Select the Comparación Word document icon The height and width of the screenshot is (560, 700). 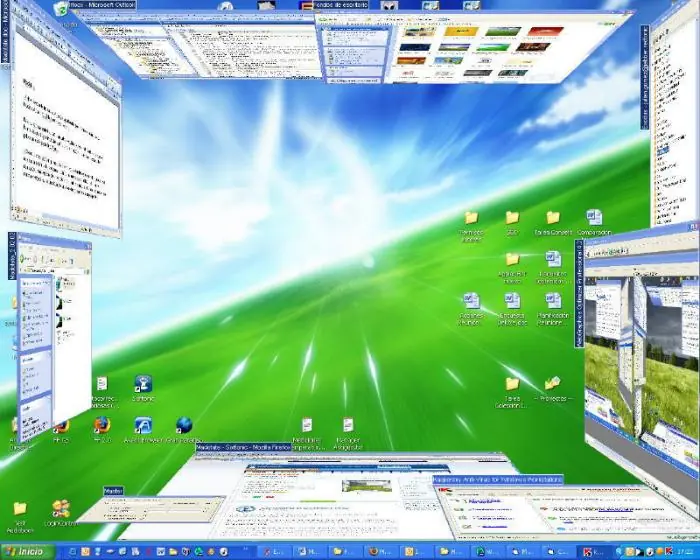click(594, 217)
